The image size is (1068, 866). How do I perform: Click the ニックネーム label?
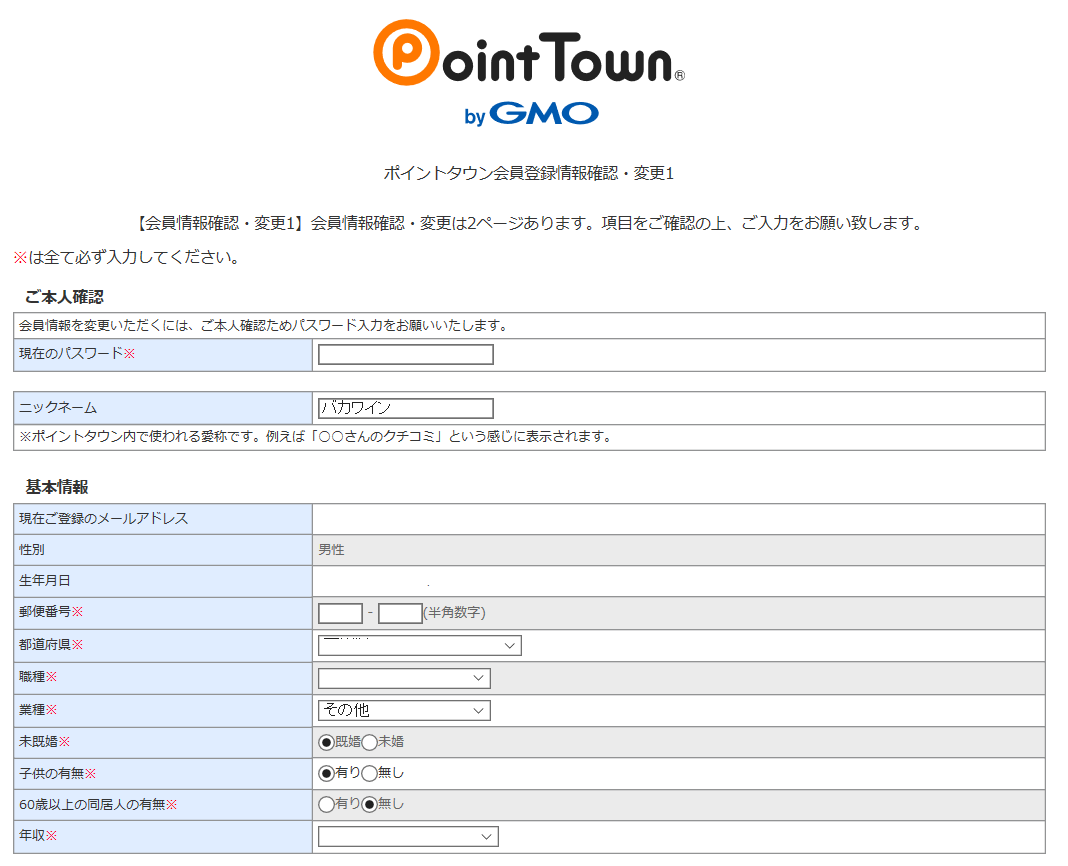(x=58, y=408)
